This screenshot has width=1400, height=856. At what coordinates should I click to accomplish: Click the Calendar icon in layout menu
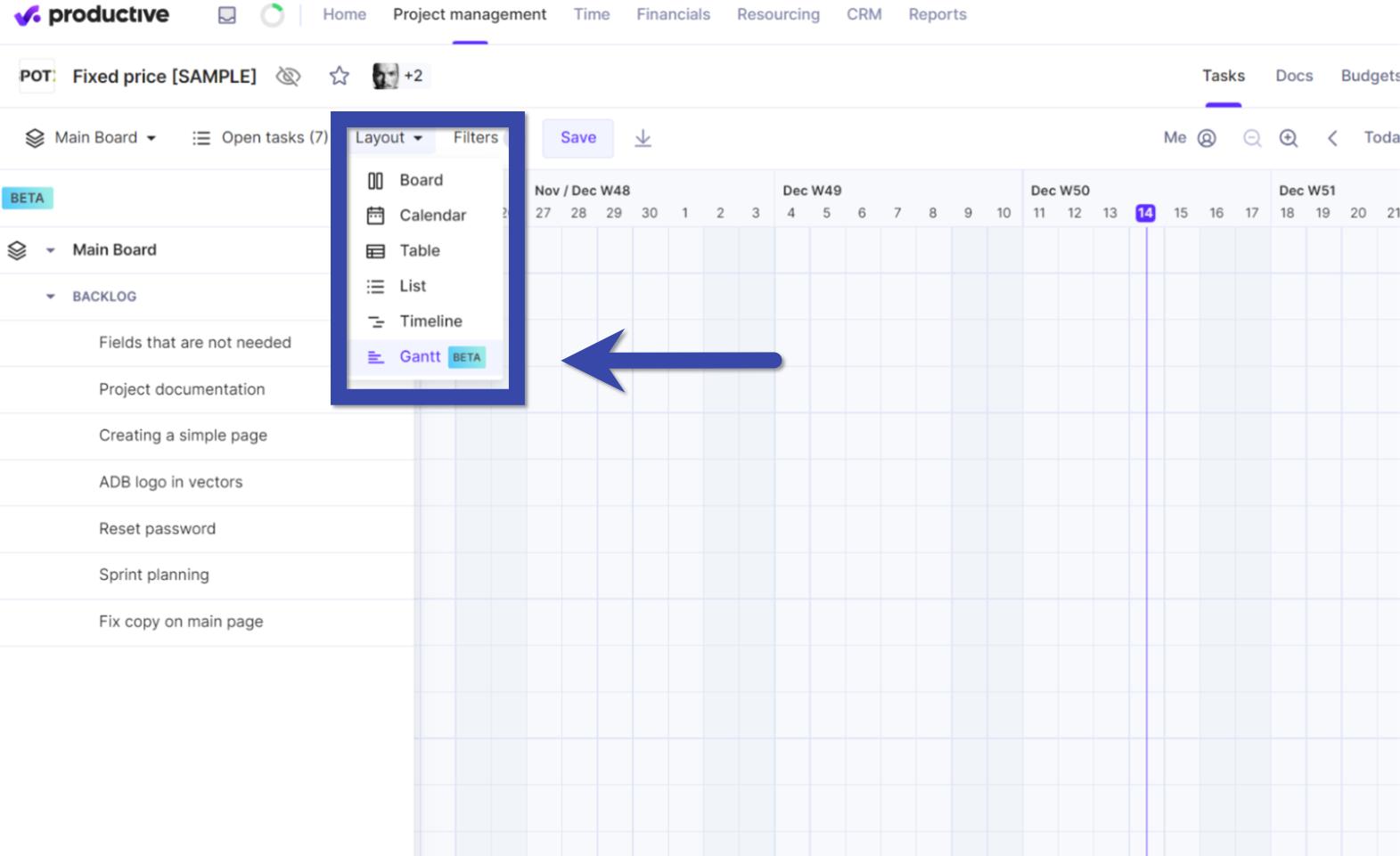pyautogui.click(x=375, y=216)
